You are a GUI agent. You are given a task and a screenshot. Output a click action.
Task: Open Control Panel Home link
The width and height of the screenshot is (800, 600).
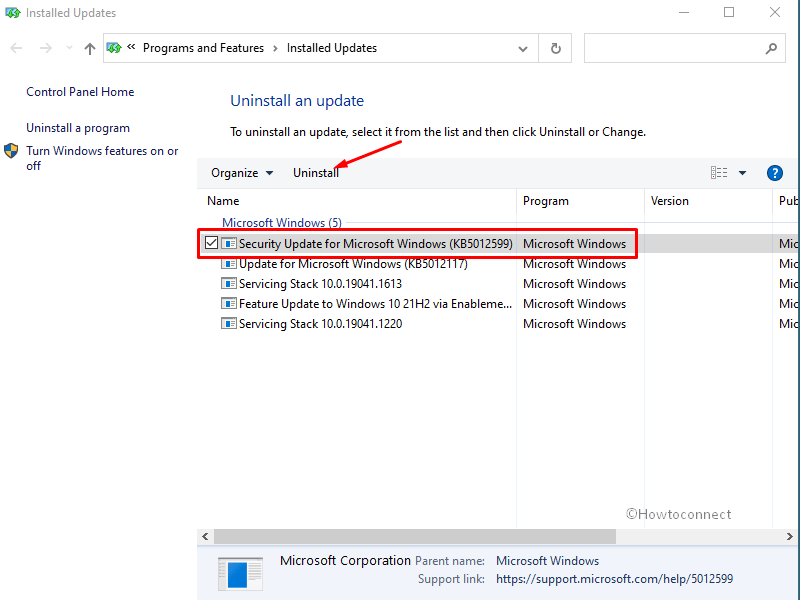coord(80,92)
